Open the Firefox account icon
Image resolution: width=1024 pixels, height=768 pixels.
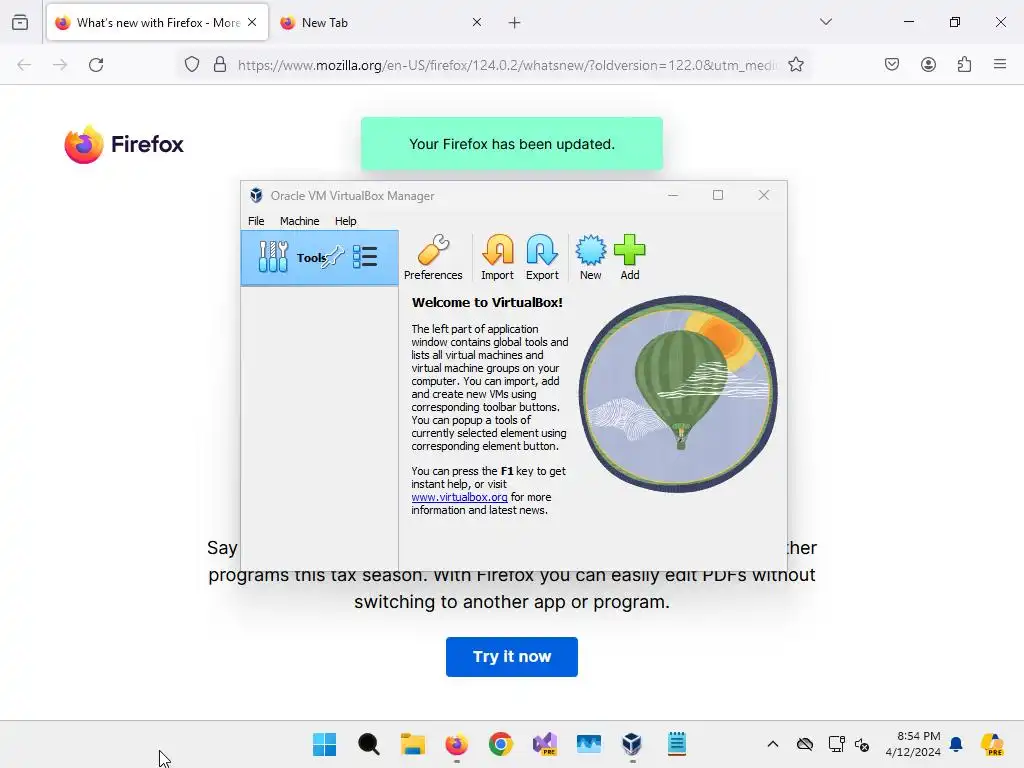[x=928, y=65]
